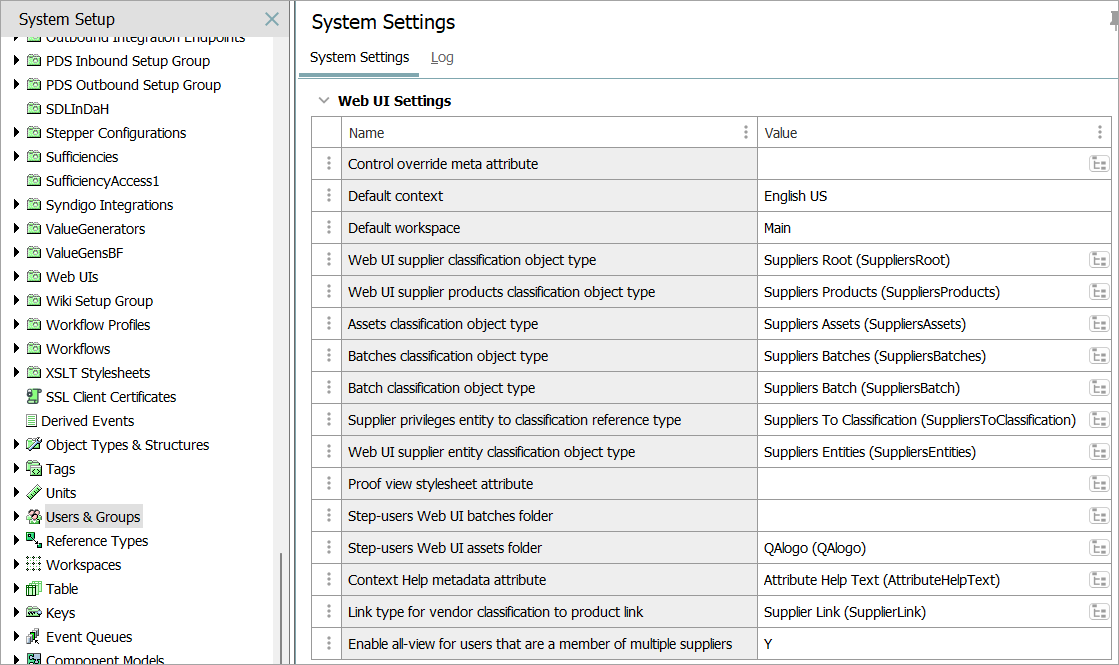Select SufficiencyAccess1 in the tree
Screen dimensions: 1119x665
102,181
